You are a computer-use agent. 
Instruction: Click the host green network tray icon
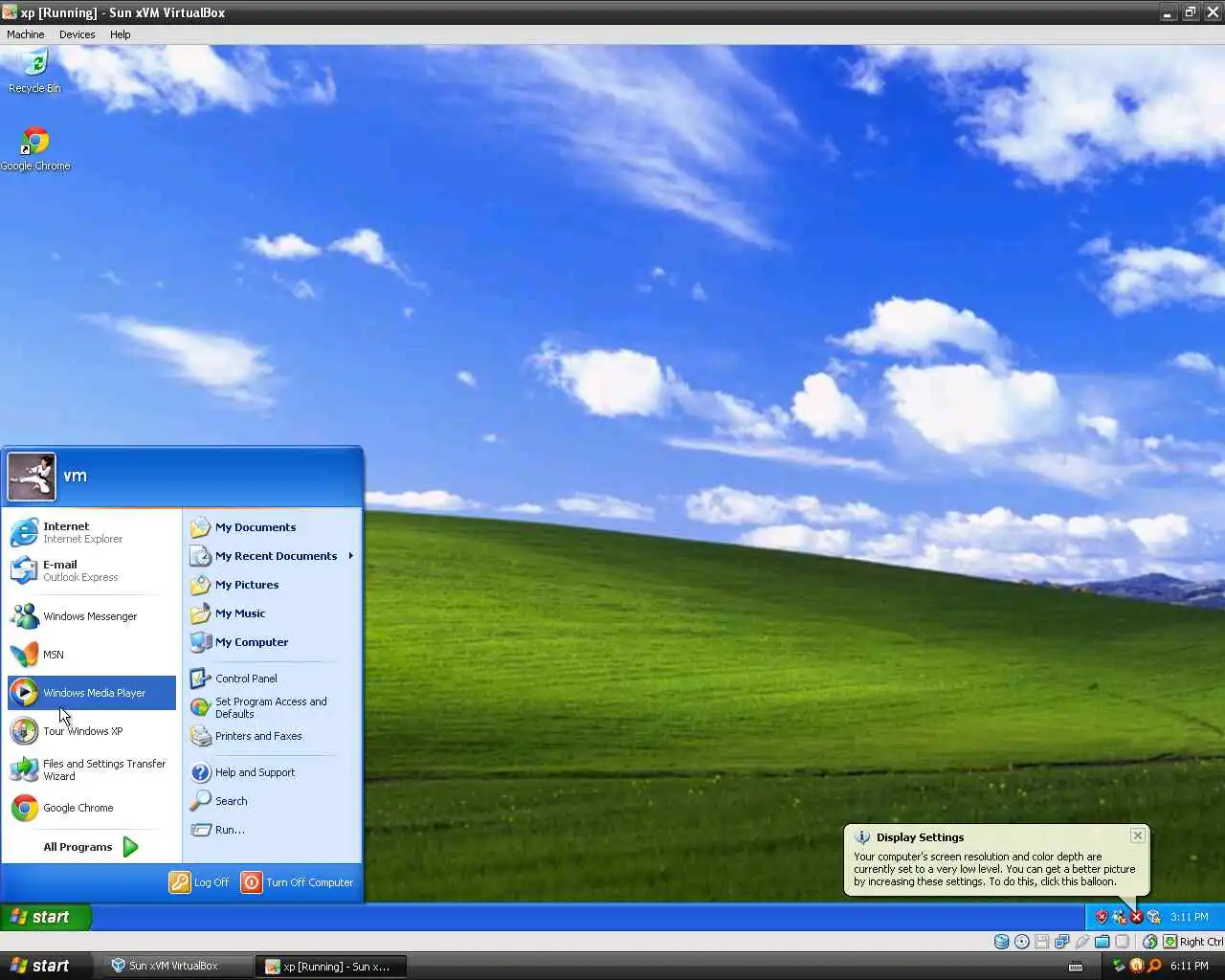pyautogui.click(x=1118, y=967)
